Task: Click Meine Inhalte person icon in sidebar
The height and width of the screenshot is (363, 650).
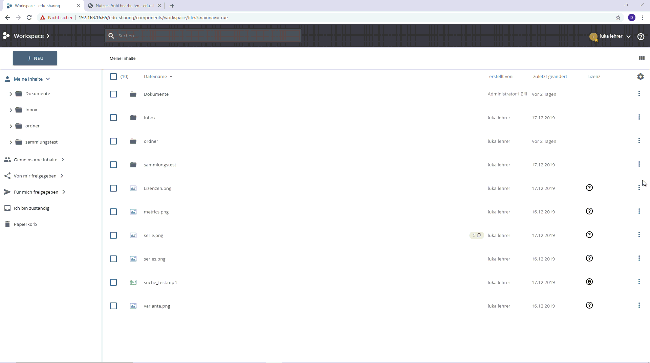Action: [x=7, y=79]
